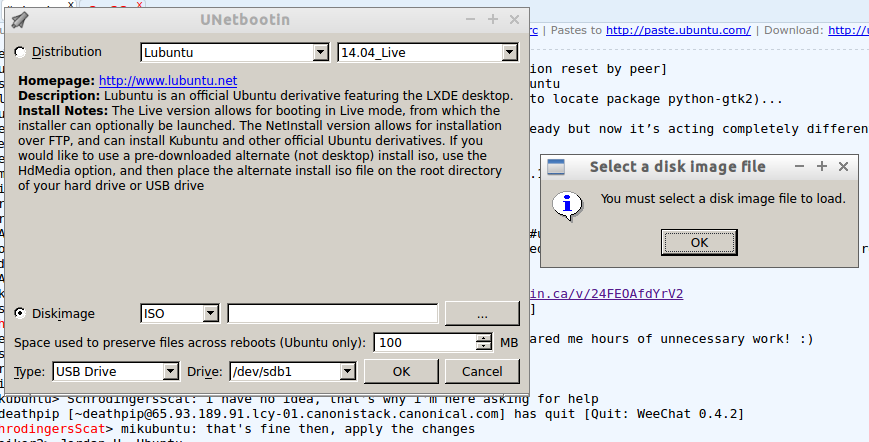The width and height of the screenshot is (869, 442).
Task: Select the Distribution radio button
Action: click(x=21, y=52)
